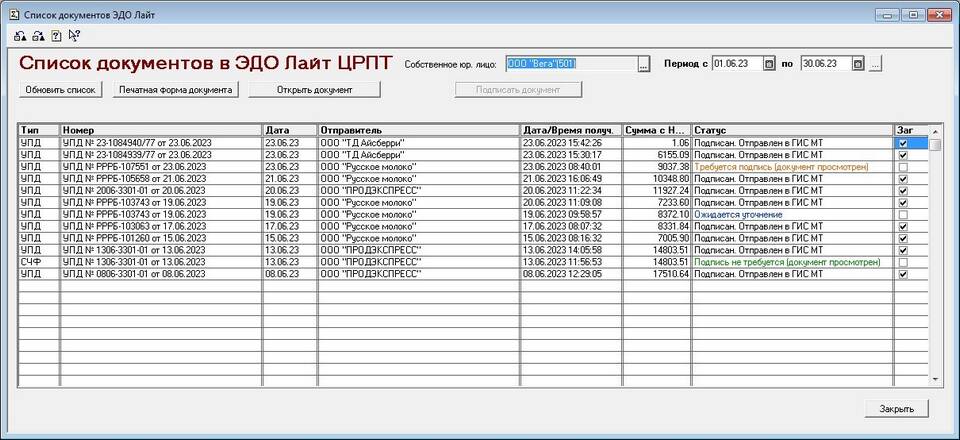Close the form with the Закрыть button

(x=896, y=409)
